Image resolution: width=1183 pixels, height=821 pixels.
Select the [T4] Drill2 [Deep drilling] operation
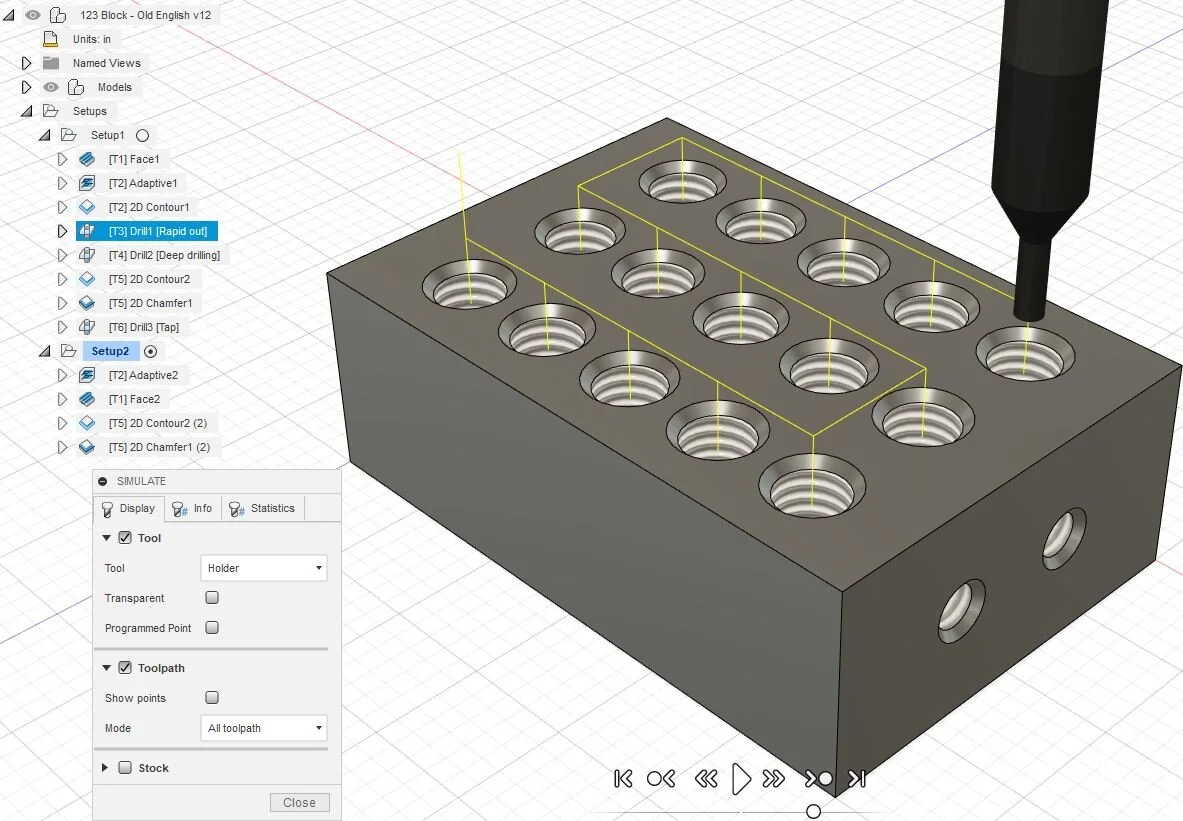coord(164,255)
